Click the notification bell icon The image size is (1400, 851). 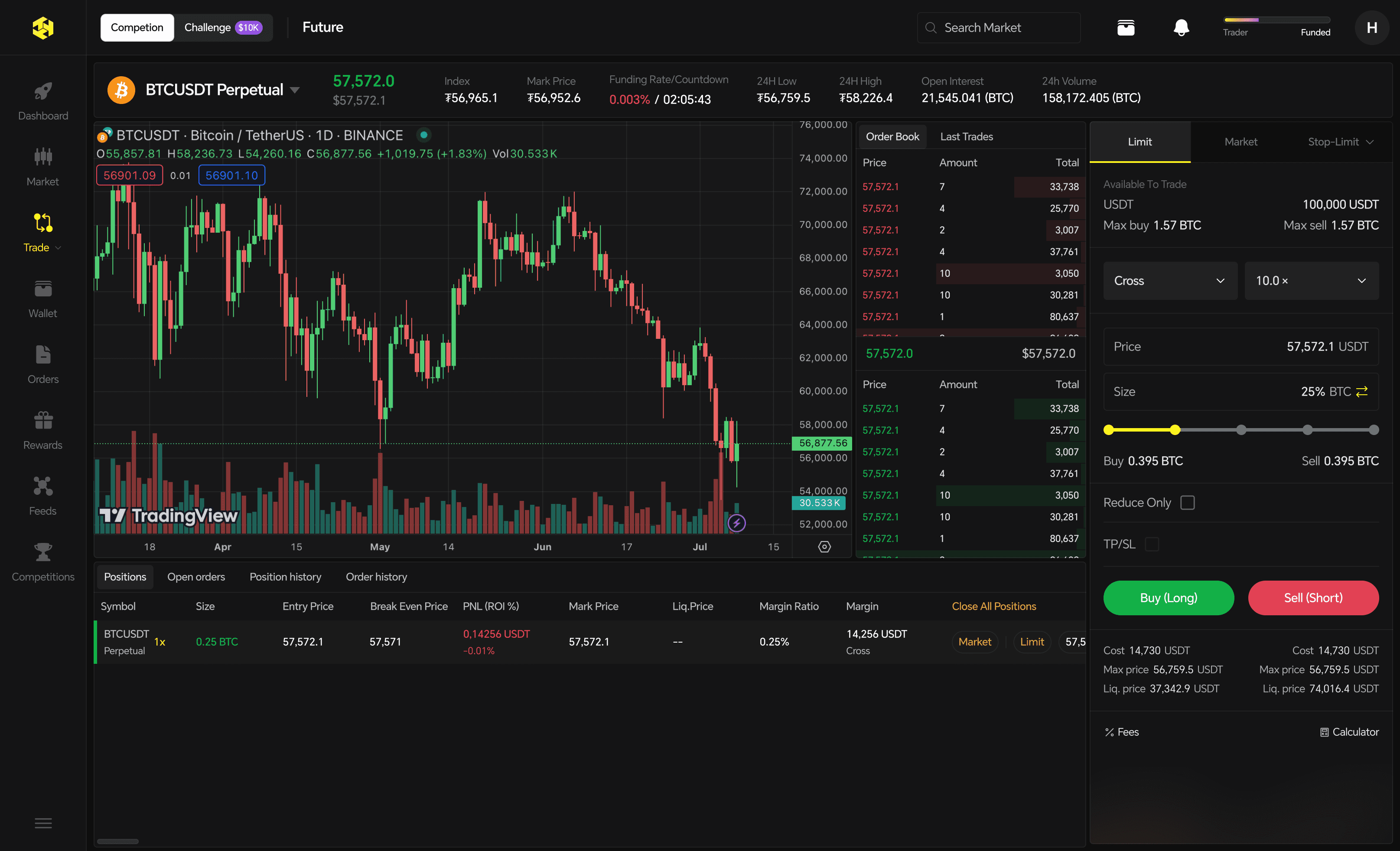point(1181,27)
